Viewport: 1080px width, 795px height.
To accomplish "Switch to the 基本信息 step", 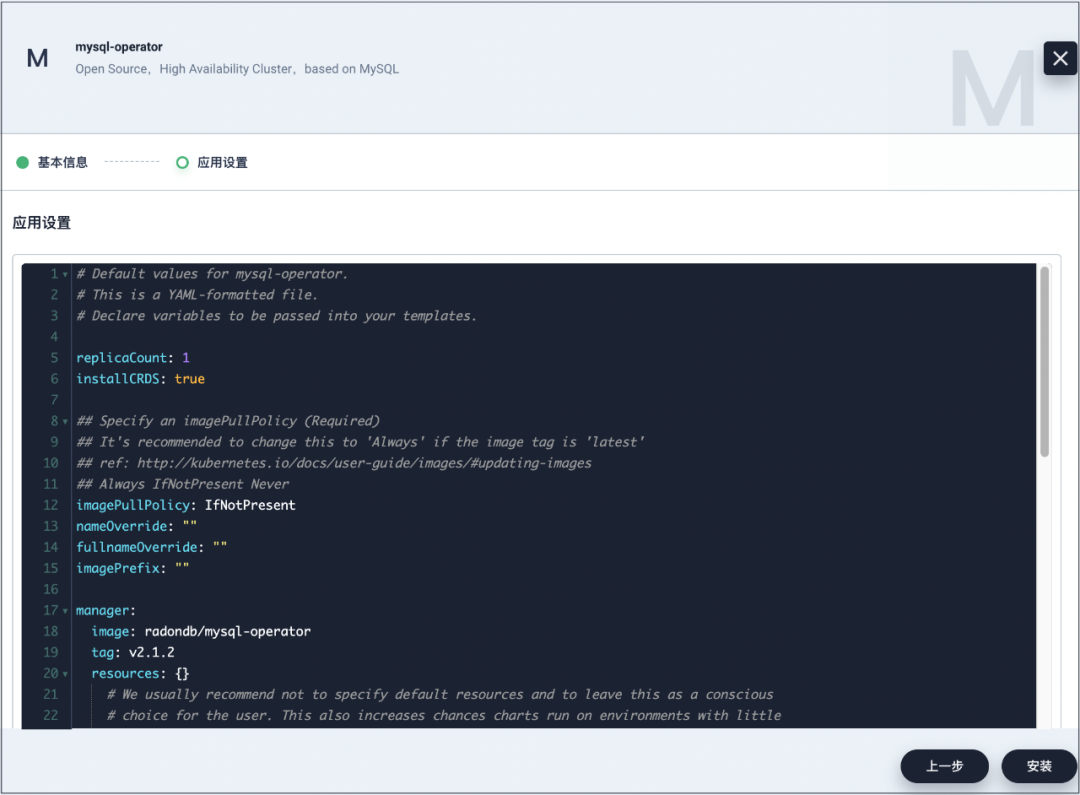I will pyautogui.click(x=62, y=162).
